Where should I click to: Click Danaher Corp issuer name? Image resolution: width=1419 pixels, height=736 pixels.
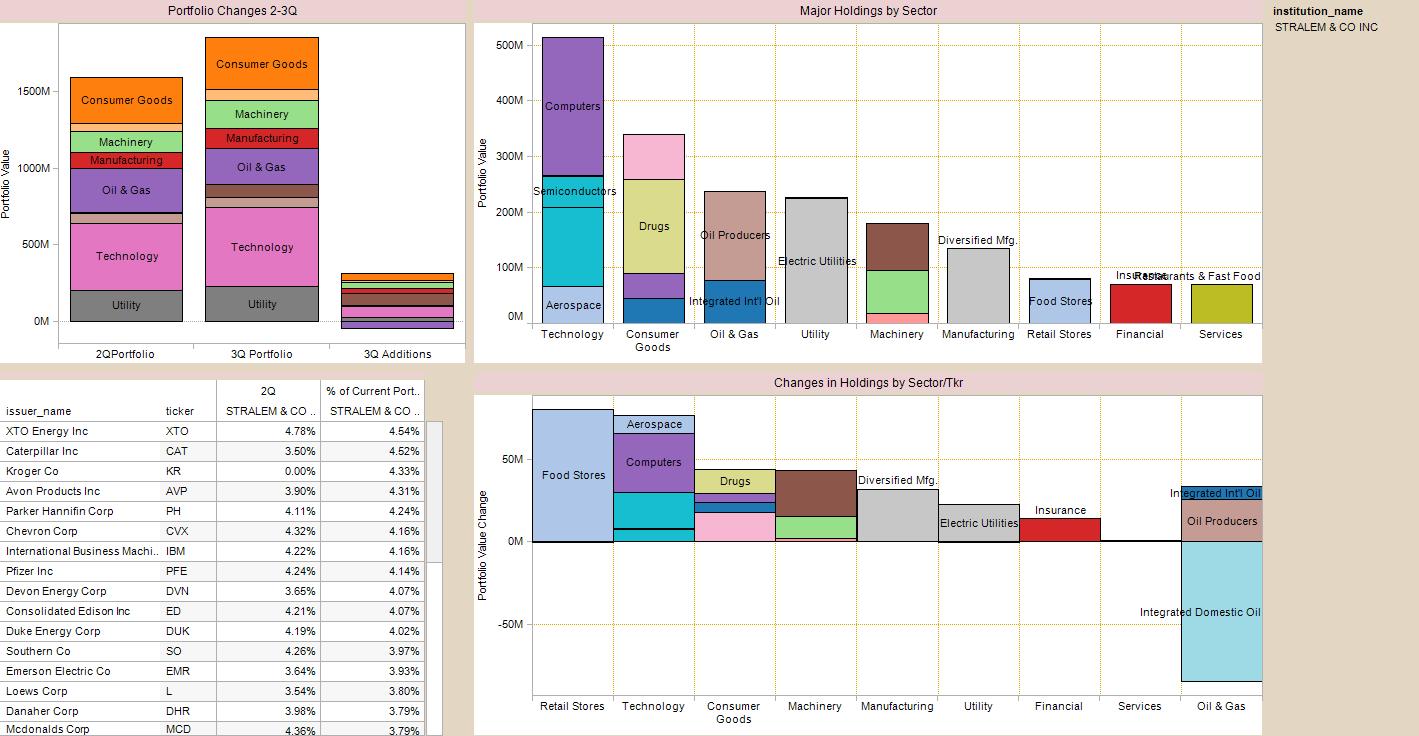(x=41, y=711)
